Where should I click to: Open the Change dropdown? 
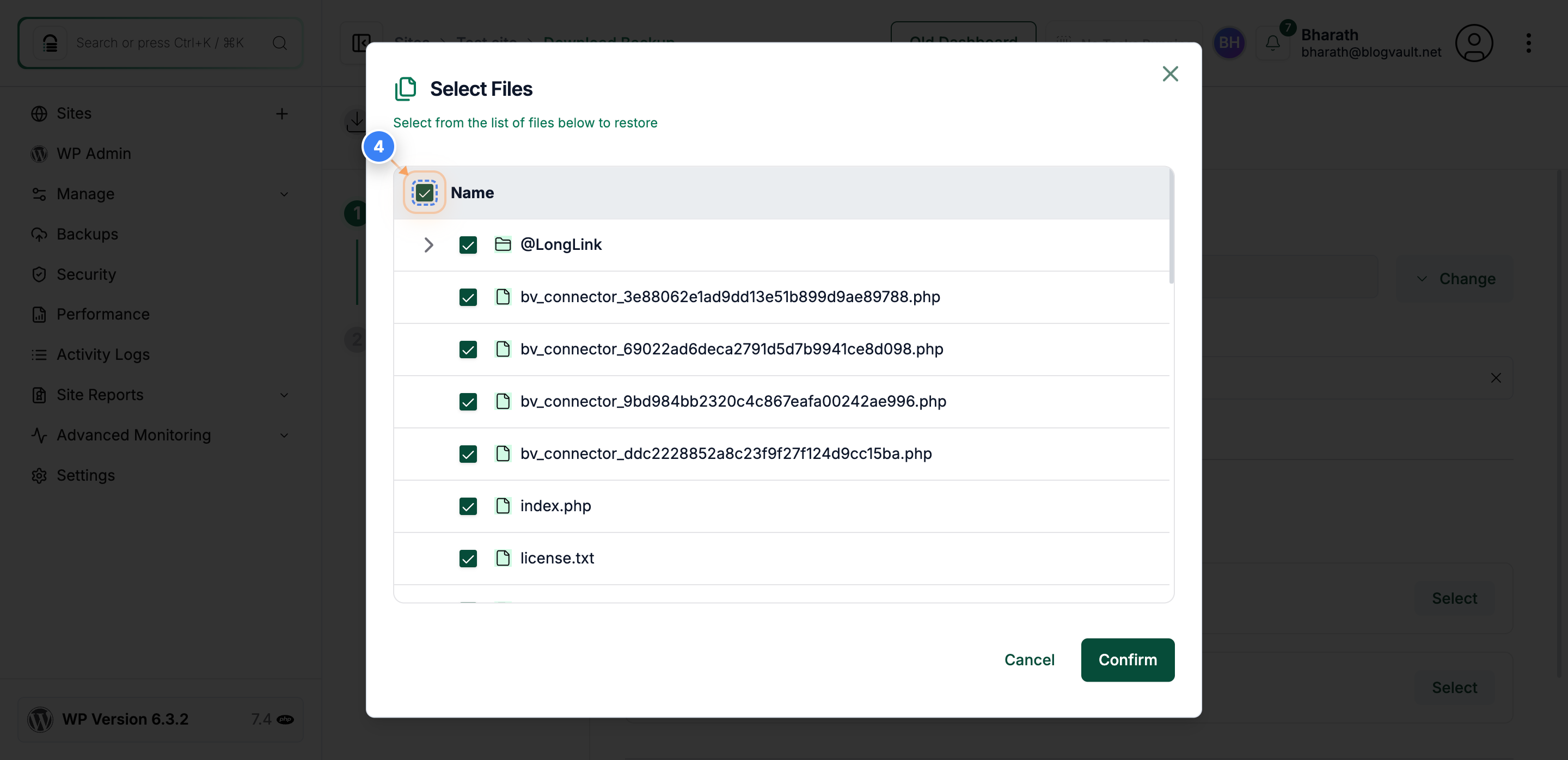(x=1454, y=278)
